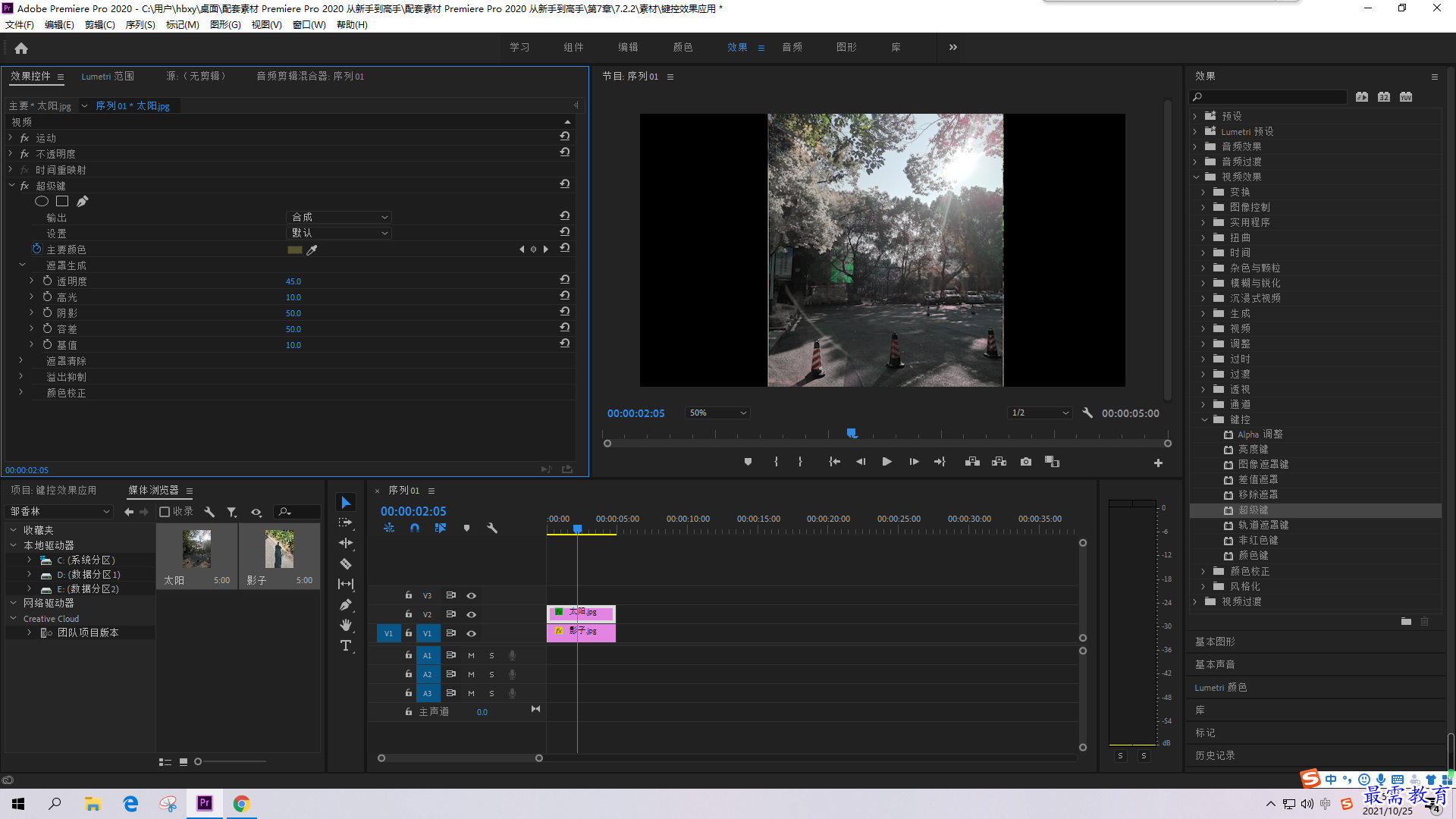This screenshot has width=1456, height=819.
Task: Solo audio track A2
Action: tap(491, 674)
